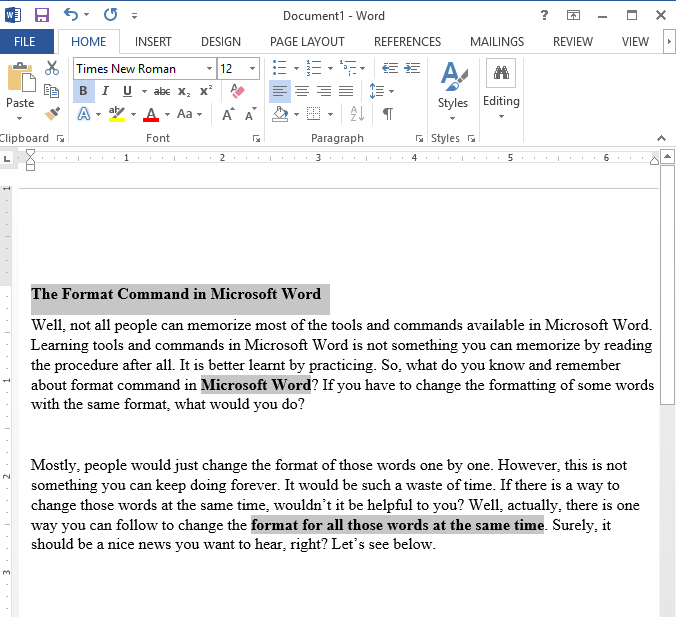Viewport: 676px width, 617px height.
Task: Open Word Help question mark
Action: pyautogui.click(x=545, y=16)
